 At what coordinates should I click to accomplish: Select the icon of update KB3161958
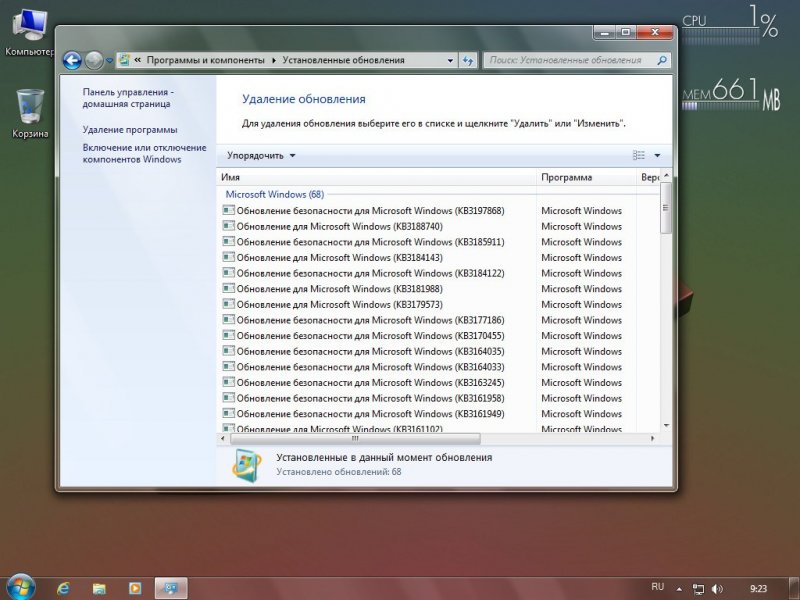[x=229, y=398]
